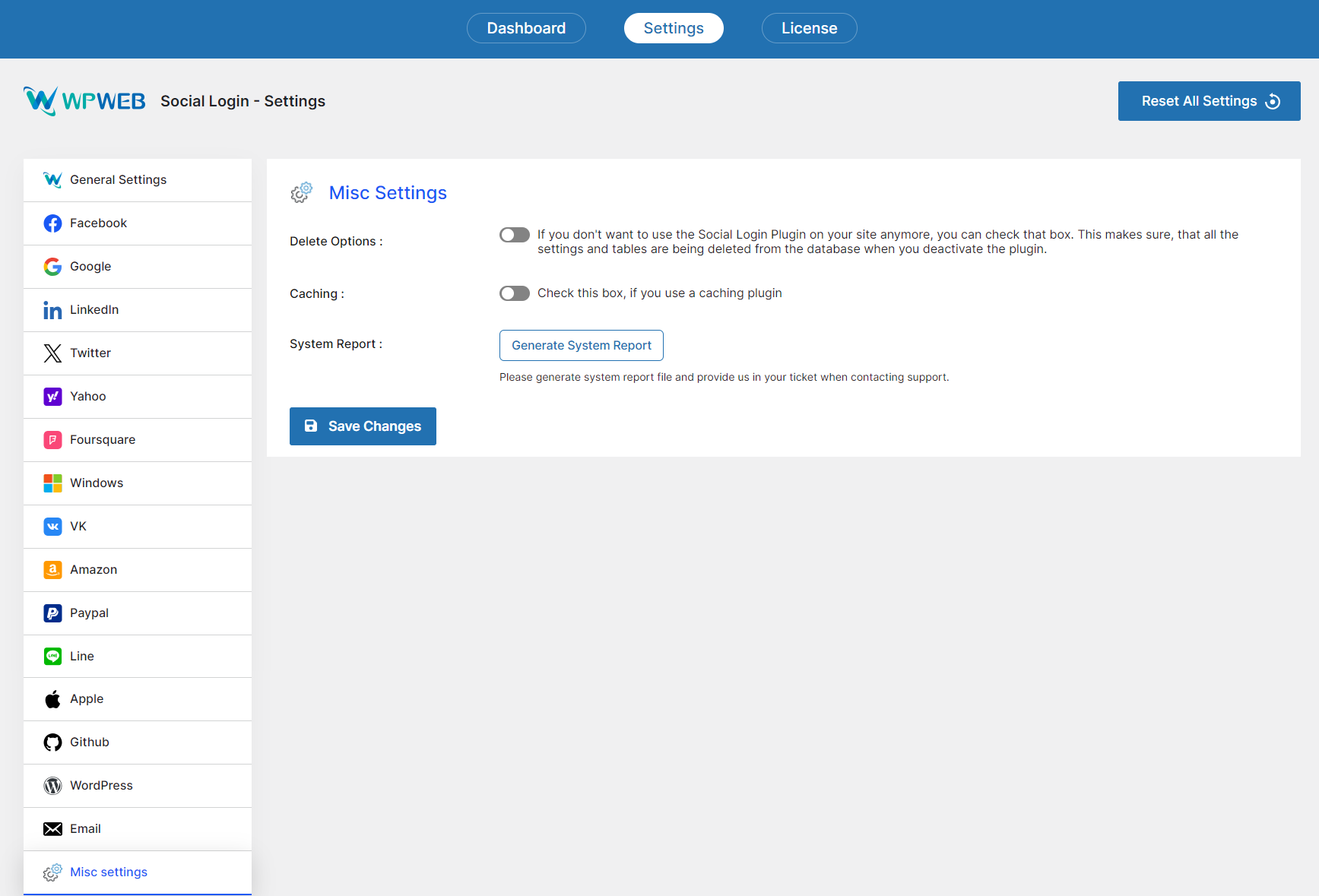
Task: Click the 'Please generate system report file' note
Action: [724, 377]
